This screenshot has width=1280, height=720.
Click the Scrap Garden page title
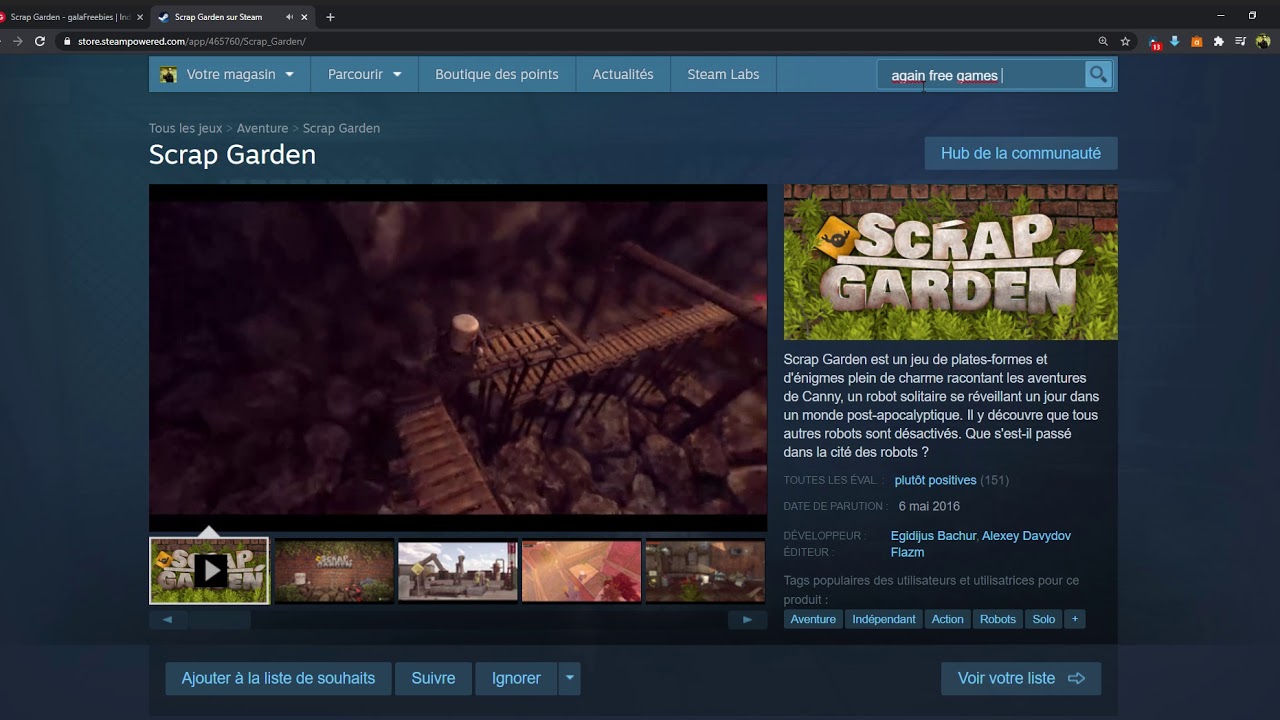(x=232, y=155)
